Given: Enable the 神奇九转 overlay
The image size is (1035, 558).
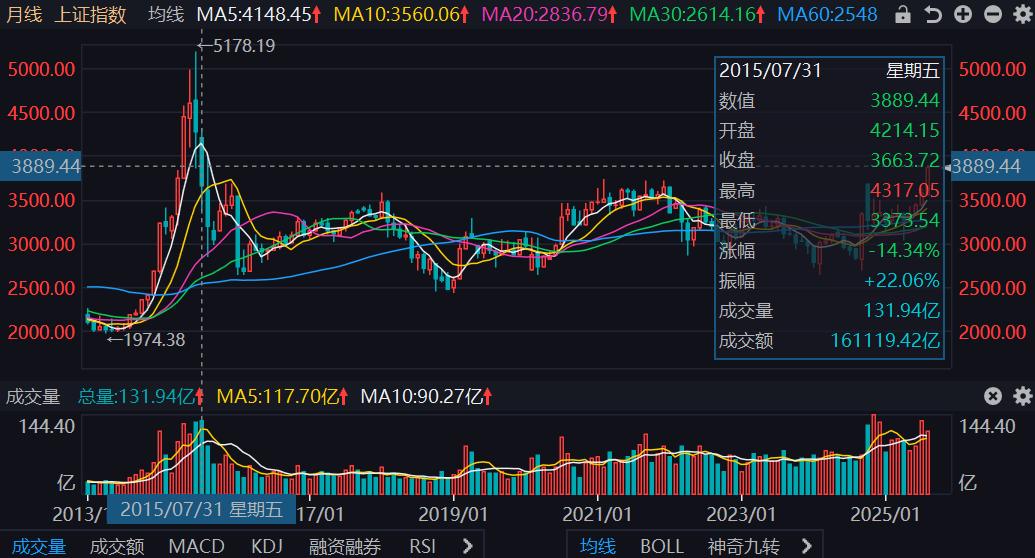Looking at the screenshot, I should coord(743,547).
